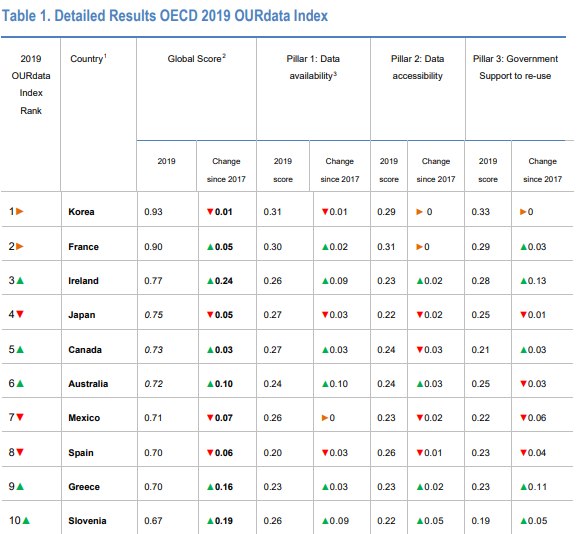
Task: Click Ireland's global change value 0.24
Action: point(224,280)
